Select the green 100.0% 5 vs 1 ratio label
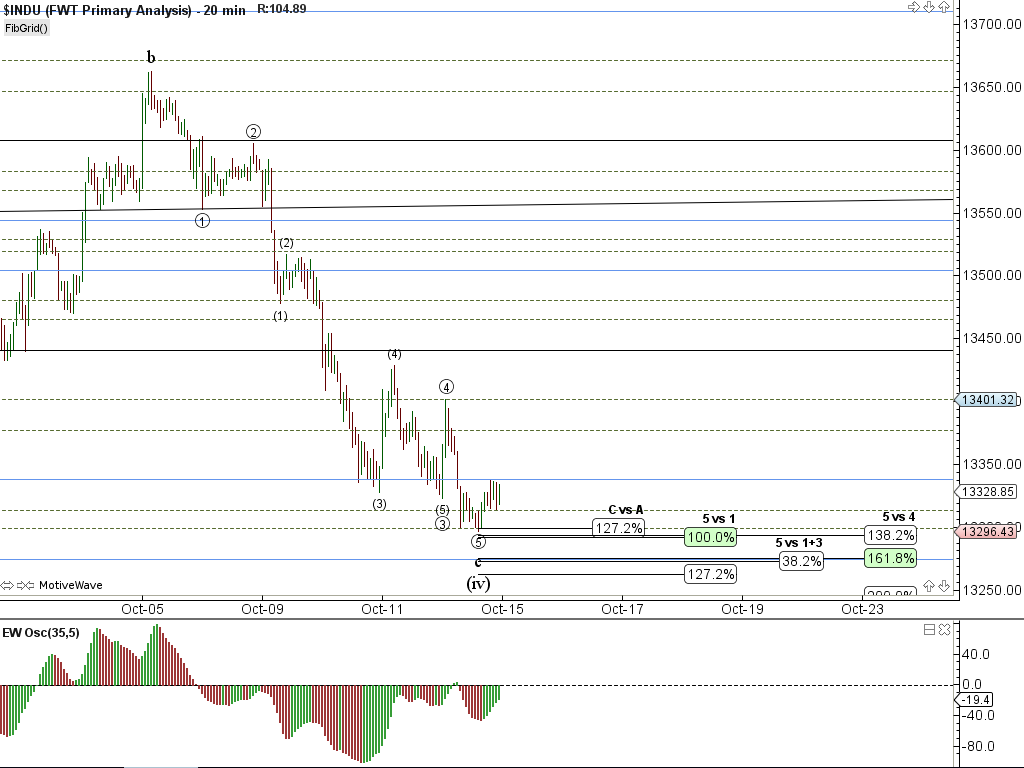Image resolution: width=1024 pixels, height=768 pixels. [711, 538]
